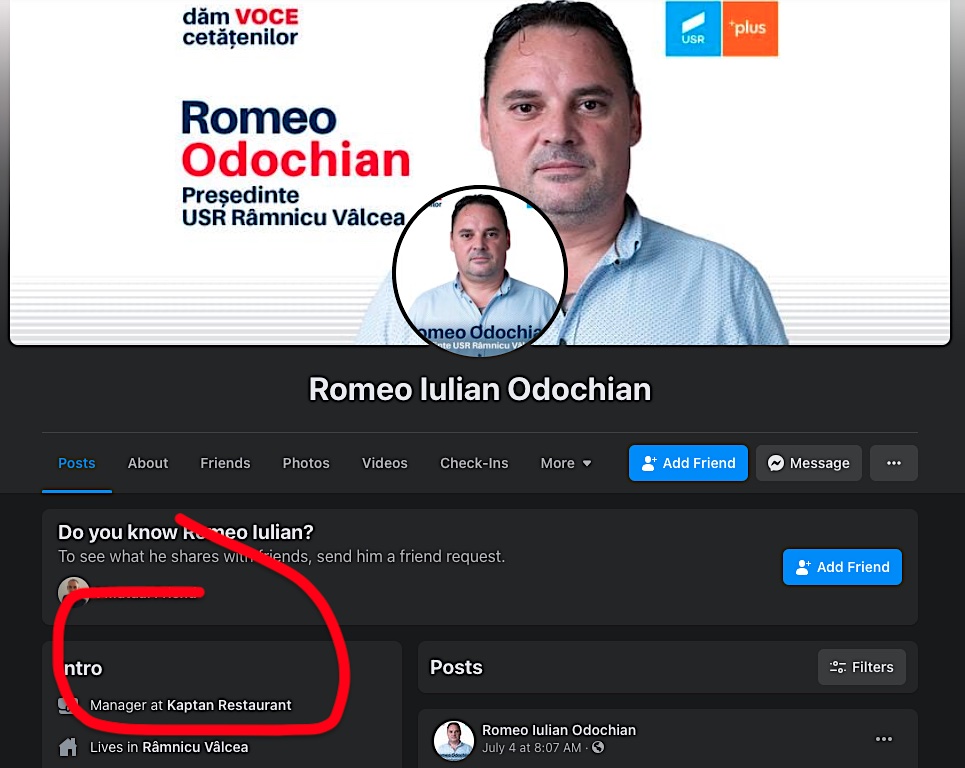Screen dimensions: 965x768
Task: Open the post options three-dots menu
Action: (x=884, y=738)
